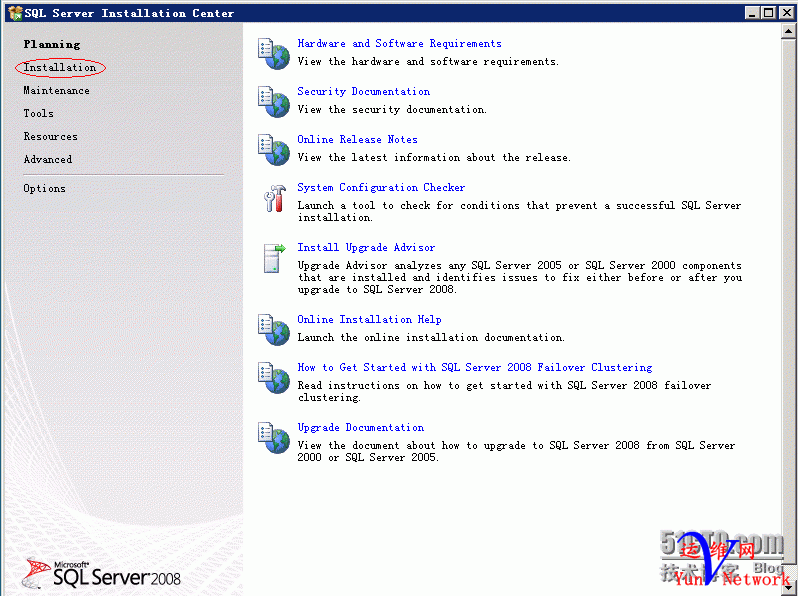Open the Options category
Viewport: 798px width, 596px height.
[x=44, y=188]
